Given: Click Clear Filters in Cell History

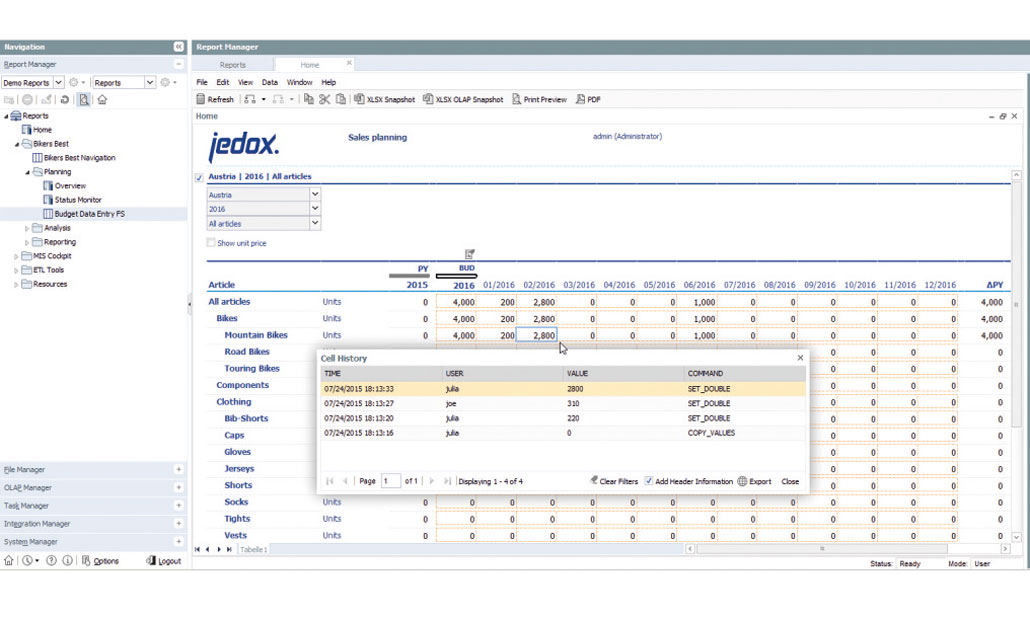Looking at the screenshot, I should pos(614,481).
